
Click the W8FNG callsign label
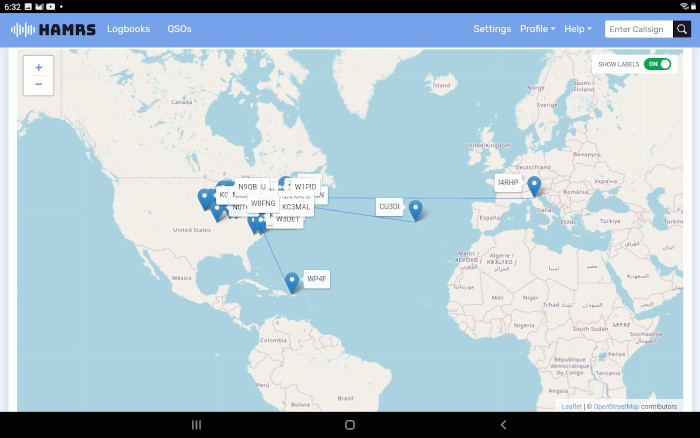point(263,203)
